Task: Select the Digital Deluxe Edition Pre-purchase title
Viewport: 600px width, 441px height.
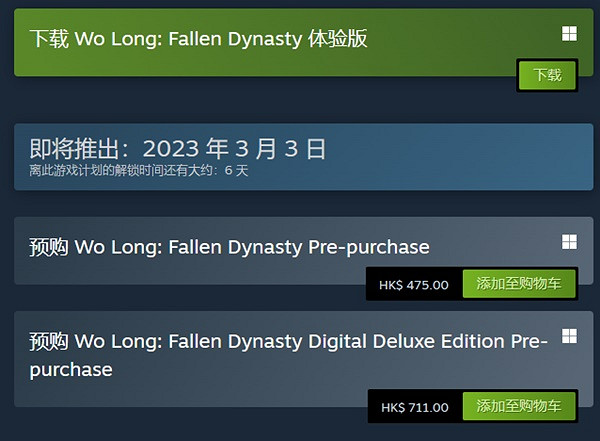Action: (288, 355)
